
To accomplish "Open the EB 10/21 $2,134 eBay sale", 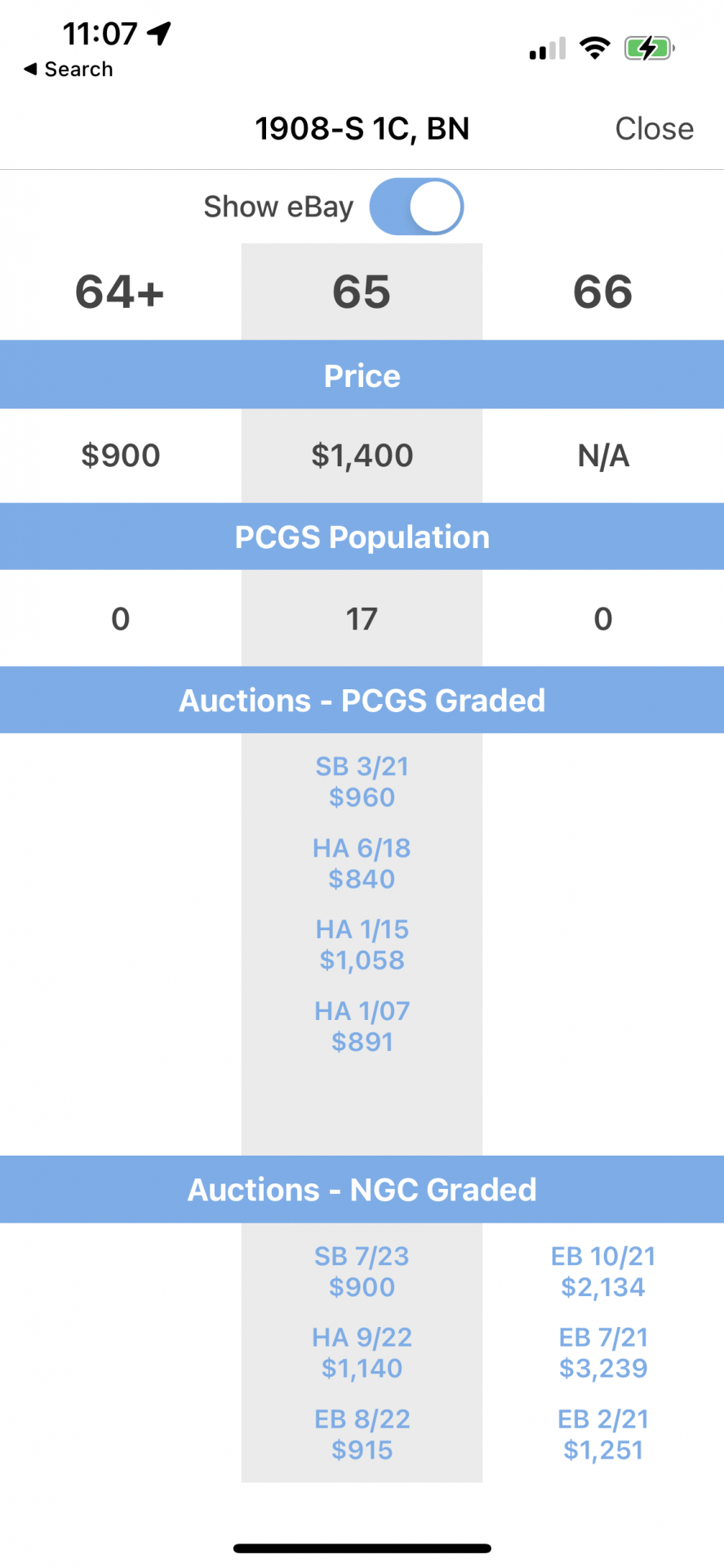I will [603, 1272].
